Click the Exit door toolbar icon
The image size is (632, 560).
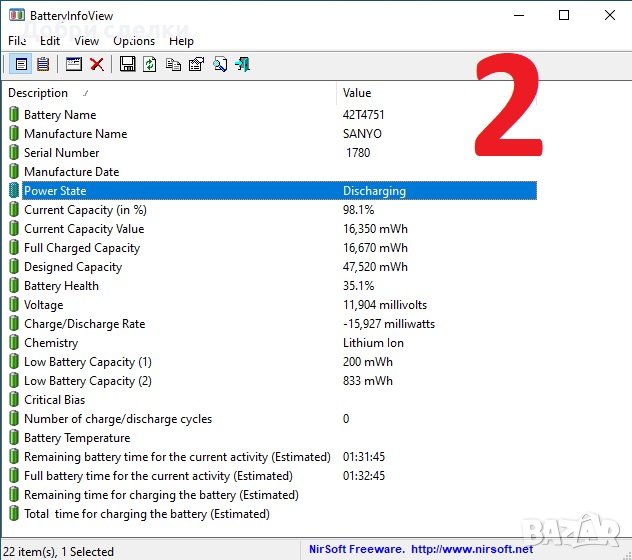(x=242, y=65)
